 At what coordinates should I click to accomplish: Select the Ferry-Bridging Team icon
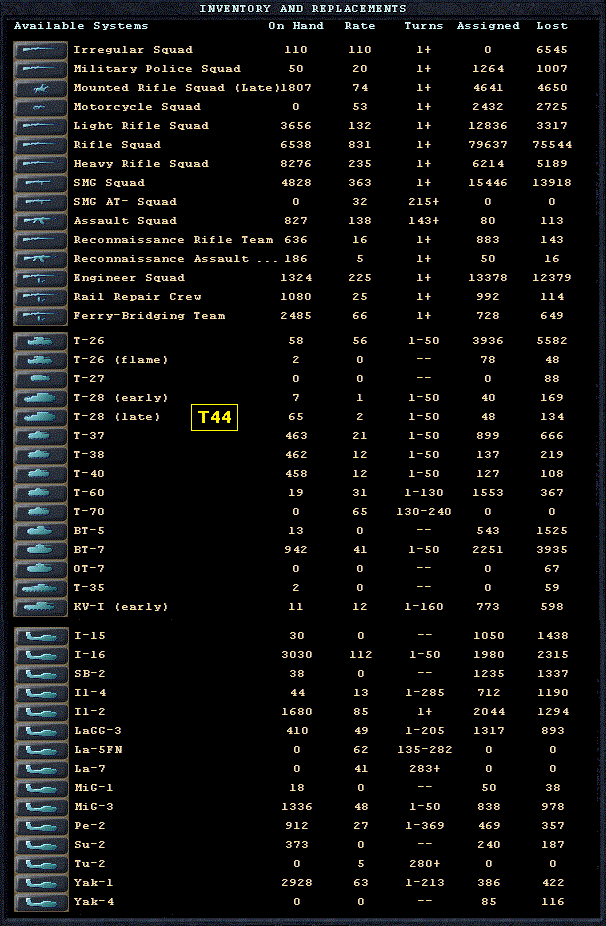[40, 316]
